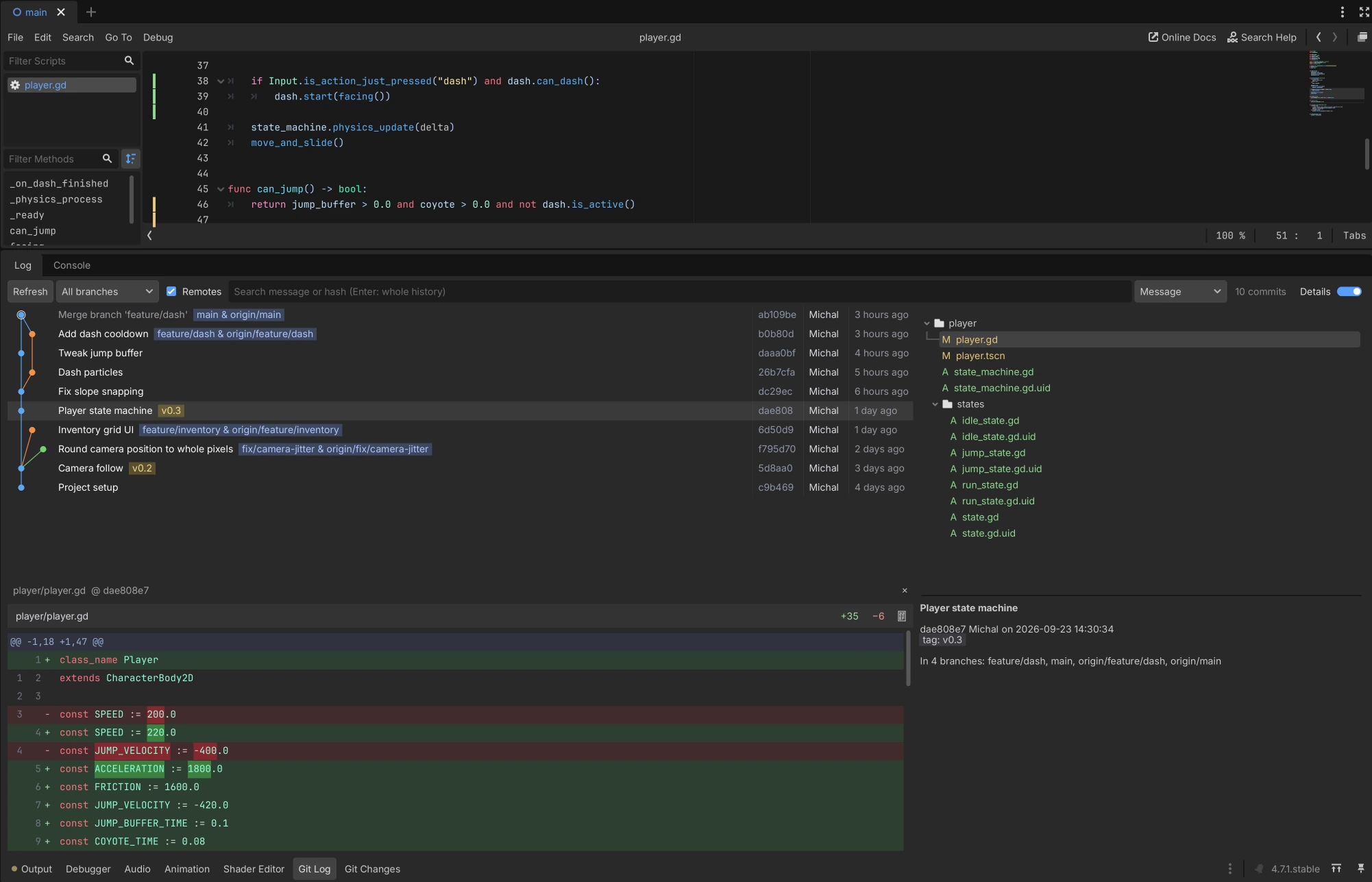
Task: Collapse the scripts panel with left chevron
Action: pos(149,236)
